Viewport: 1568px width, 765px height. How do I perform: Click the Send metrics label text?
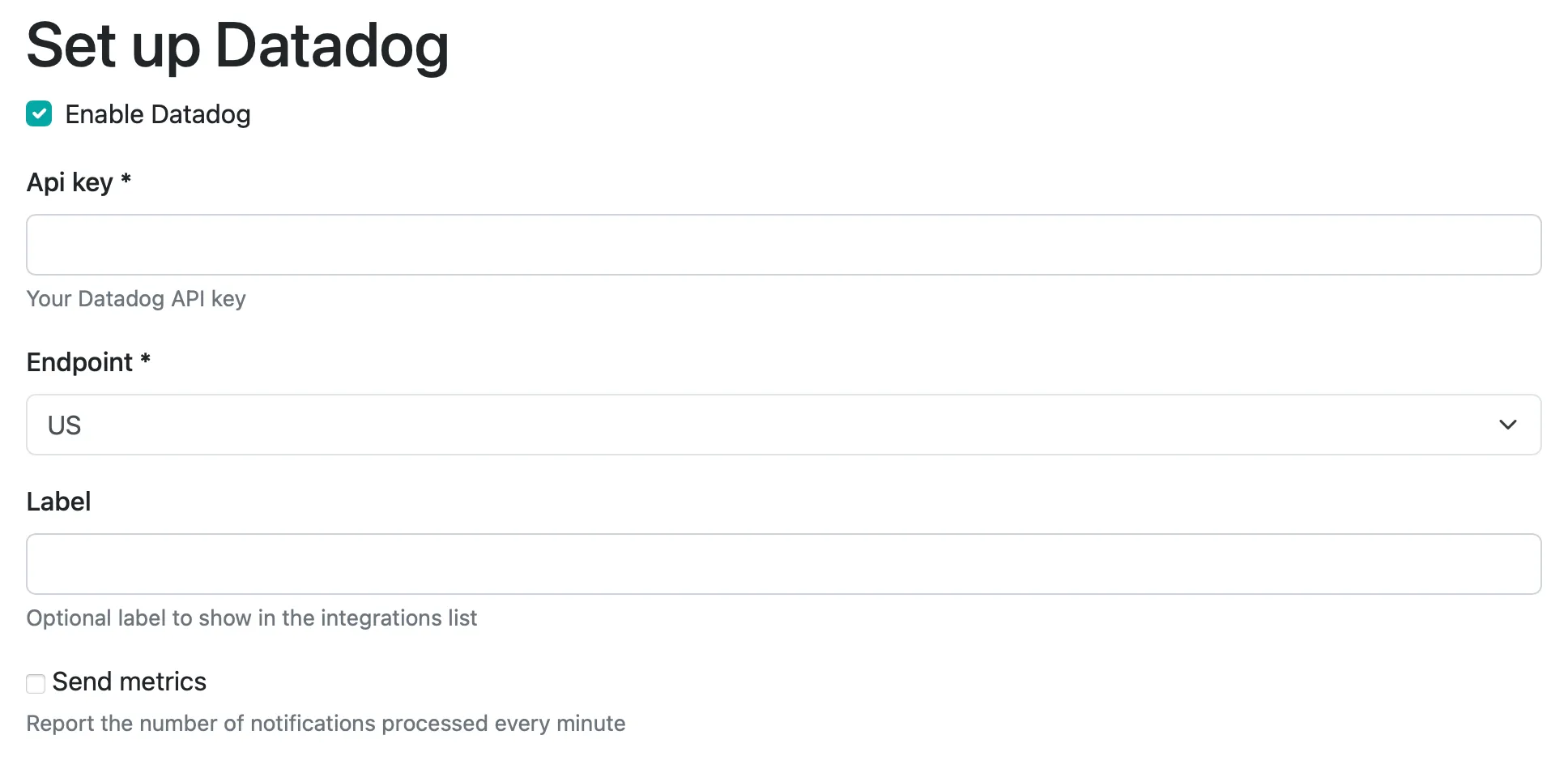129,682
